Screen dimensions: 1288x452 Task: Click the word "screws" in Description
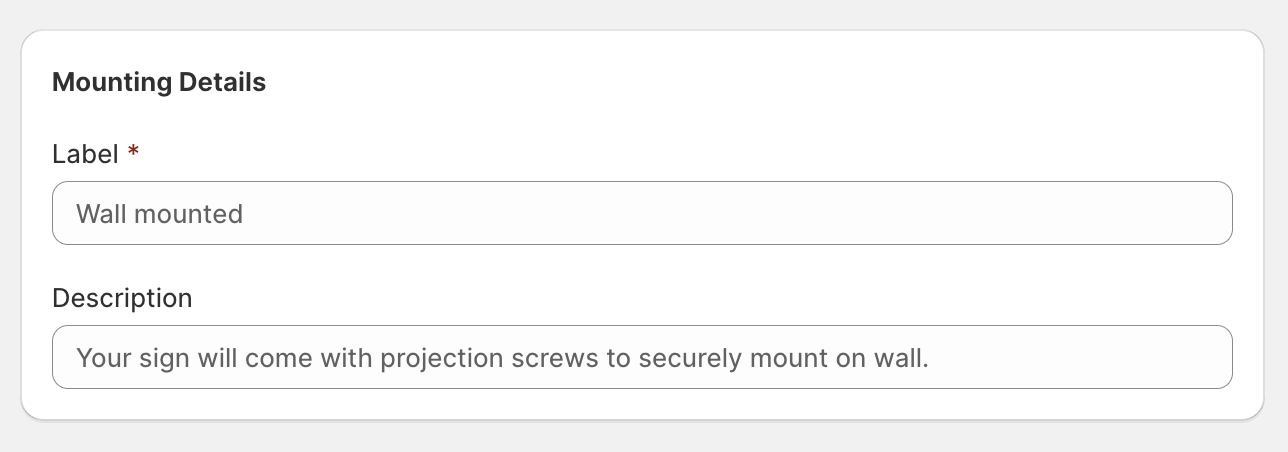(553, 358)
